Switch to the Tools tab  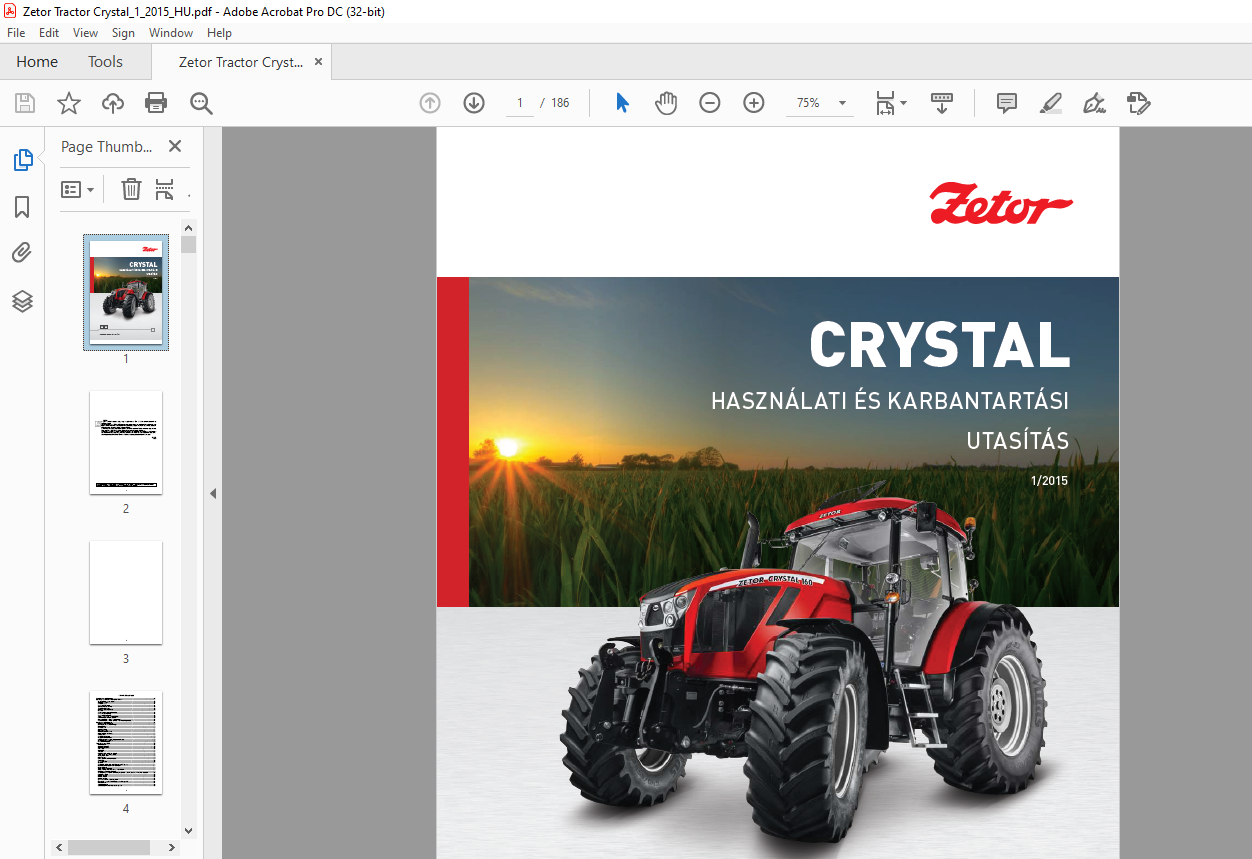coord(105,62)
